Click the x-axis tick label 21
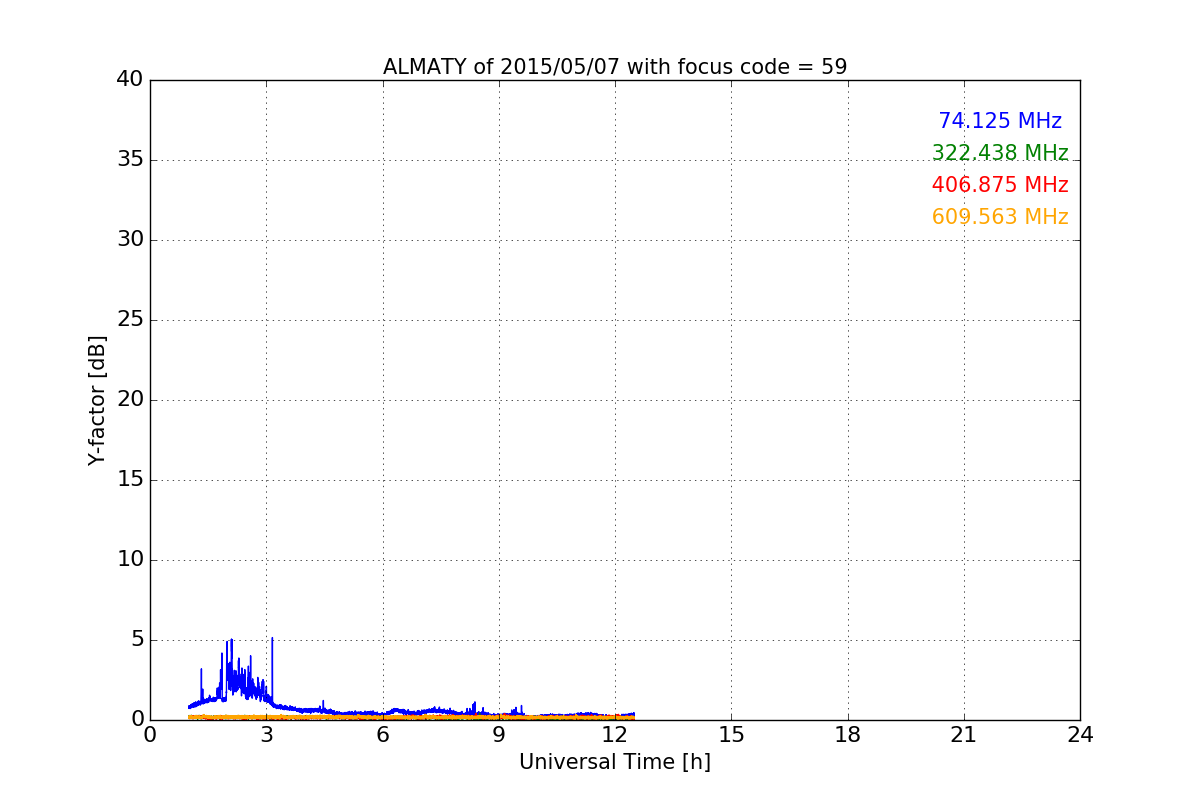1200x800 pixels. 964,735
